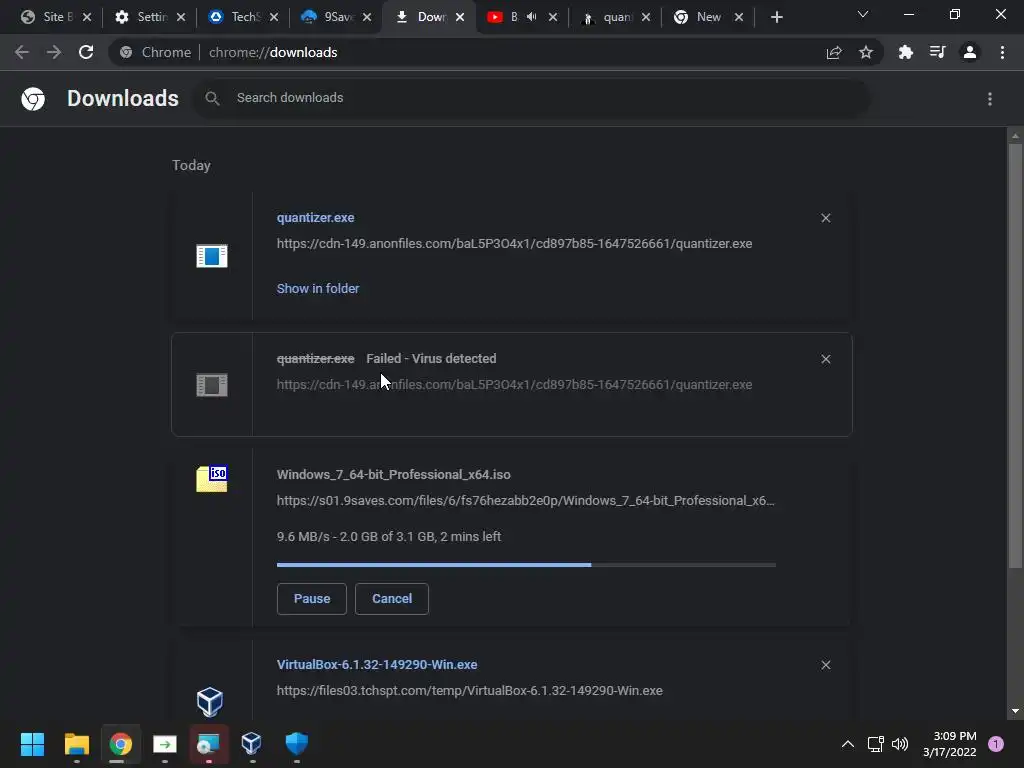Open the VirtualBox taskbar icon
The height and width of the screenshot is (768, 1024).
251,744
